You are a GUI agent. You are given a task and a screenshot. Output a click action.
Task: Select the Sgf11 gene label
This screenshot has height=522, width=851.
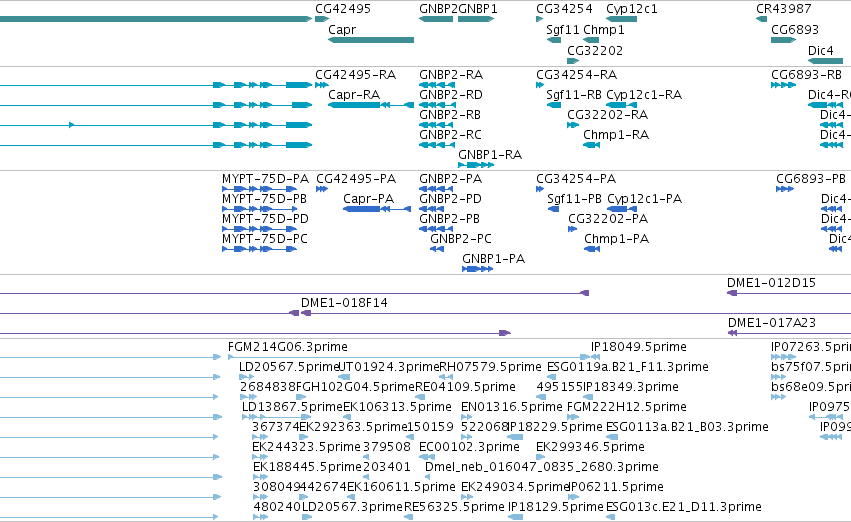(x=563, y=30)
